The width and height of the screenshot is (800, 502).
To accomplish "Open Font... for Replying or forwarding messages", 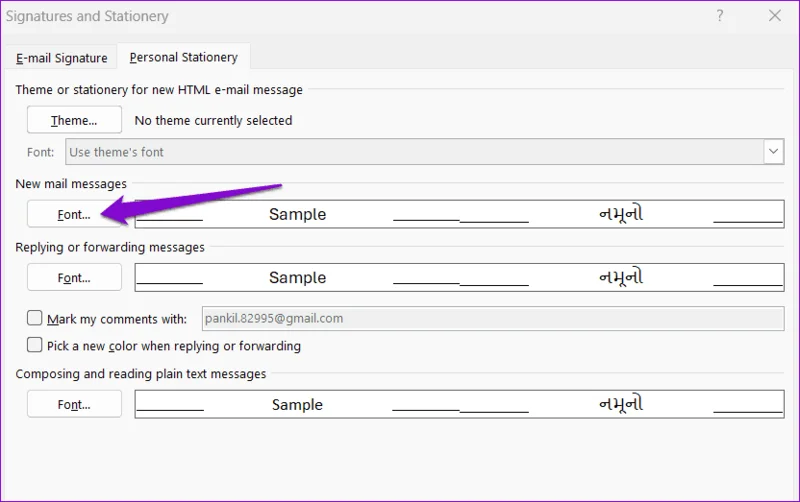I will [x=74, y=278].
